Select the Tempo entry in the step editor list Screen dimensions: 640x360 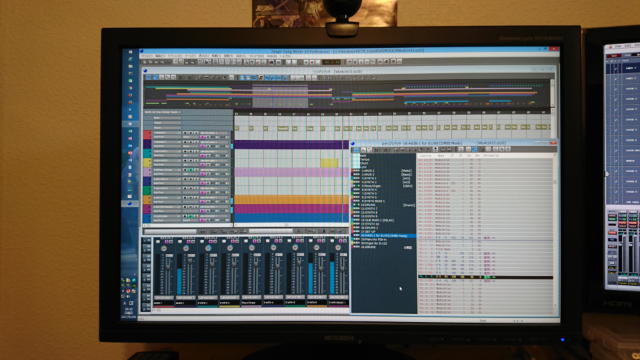365,160
